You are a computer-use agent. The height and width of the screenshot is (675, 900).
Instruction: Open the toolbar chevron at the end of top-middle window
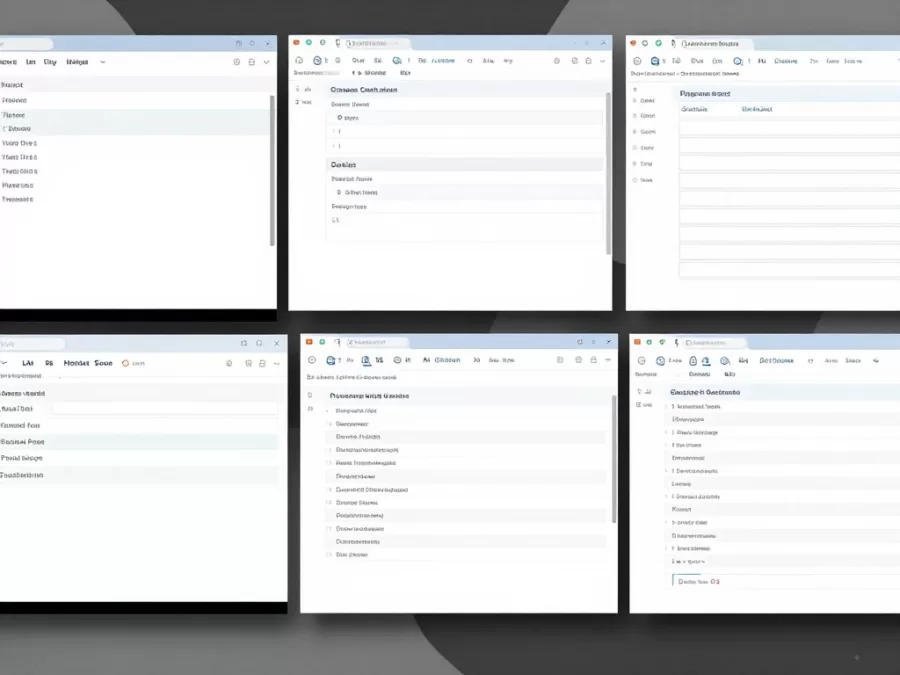602,61
